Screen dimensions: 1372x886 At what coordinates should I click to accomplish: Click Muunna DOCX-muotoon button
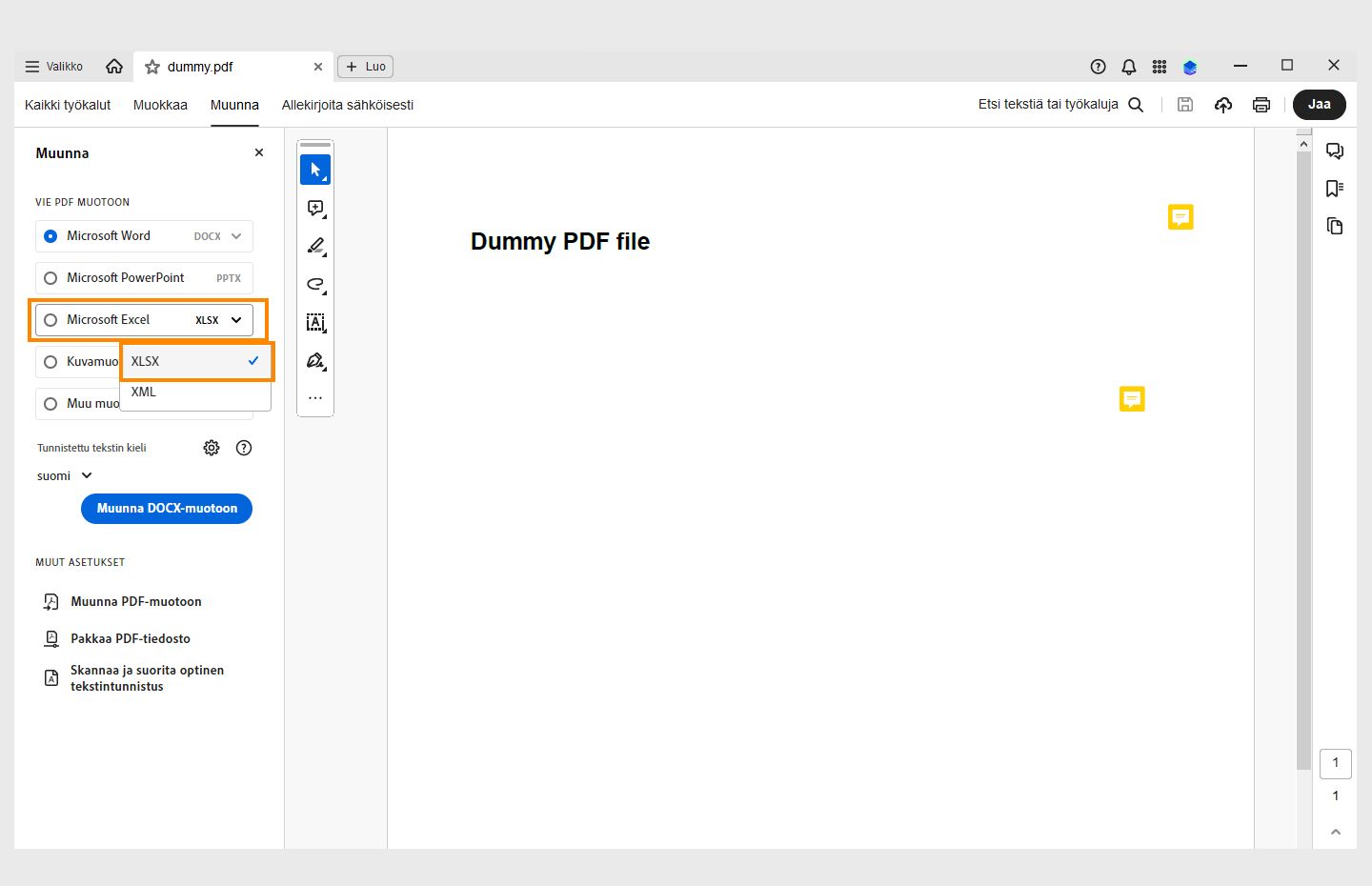167,509
